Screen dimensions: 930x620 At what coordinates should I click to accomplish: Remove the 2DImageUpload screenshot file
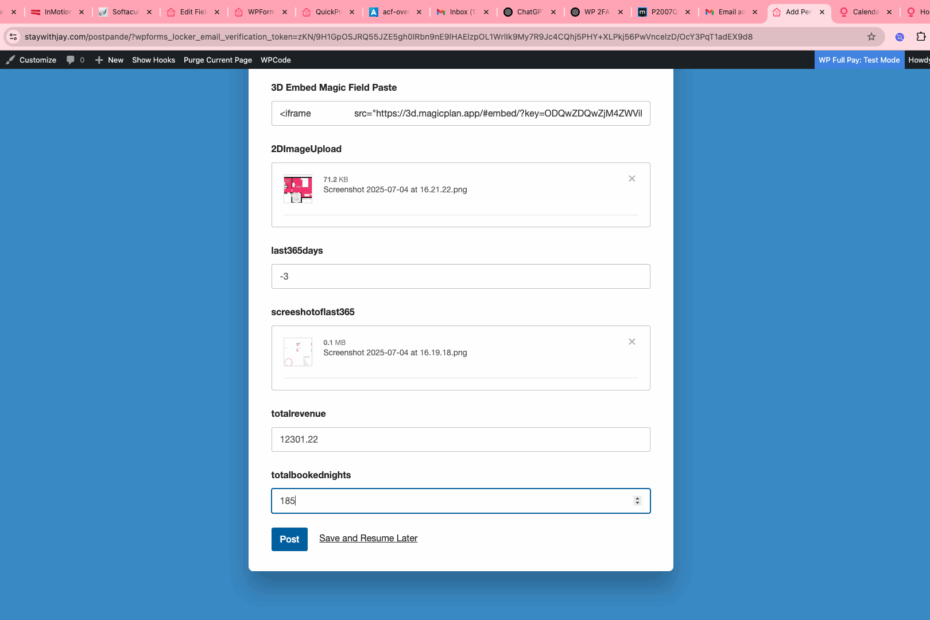click(631, 179)
